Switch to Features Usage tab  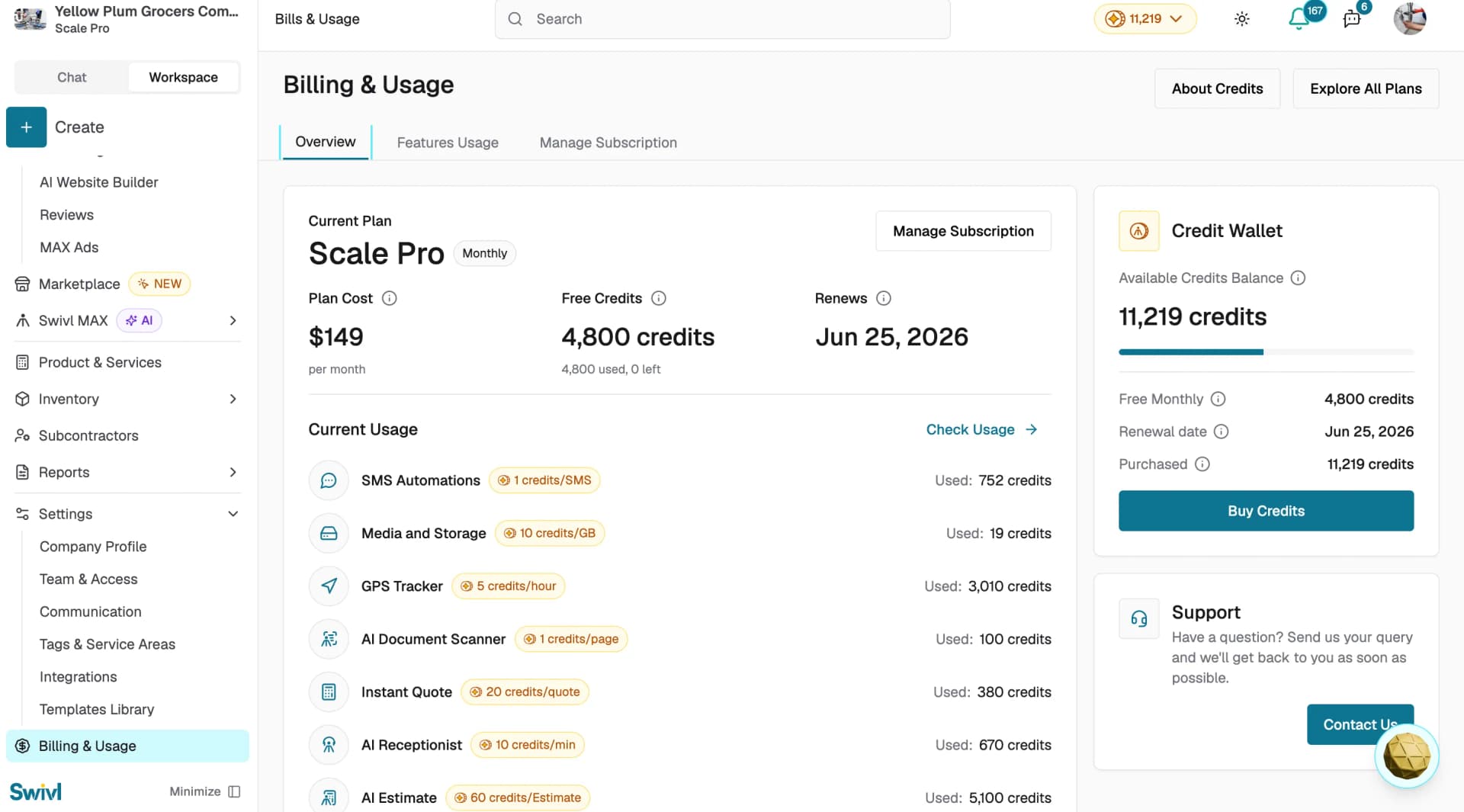point(448,143)
